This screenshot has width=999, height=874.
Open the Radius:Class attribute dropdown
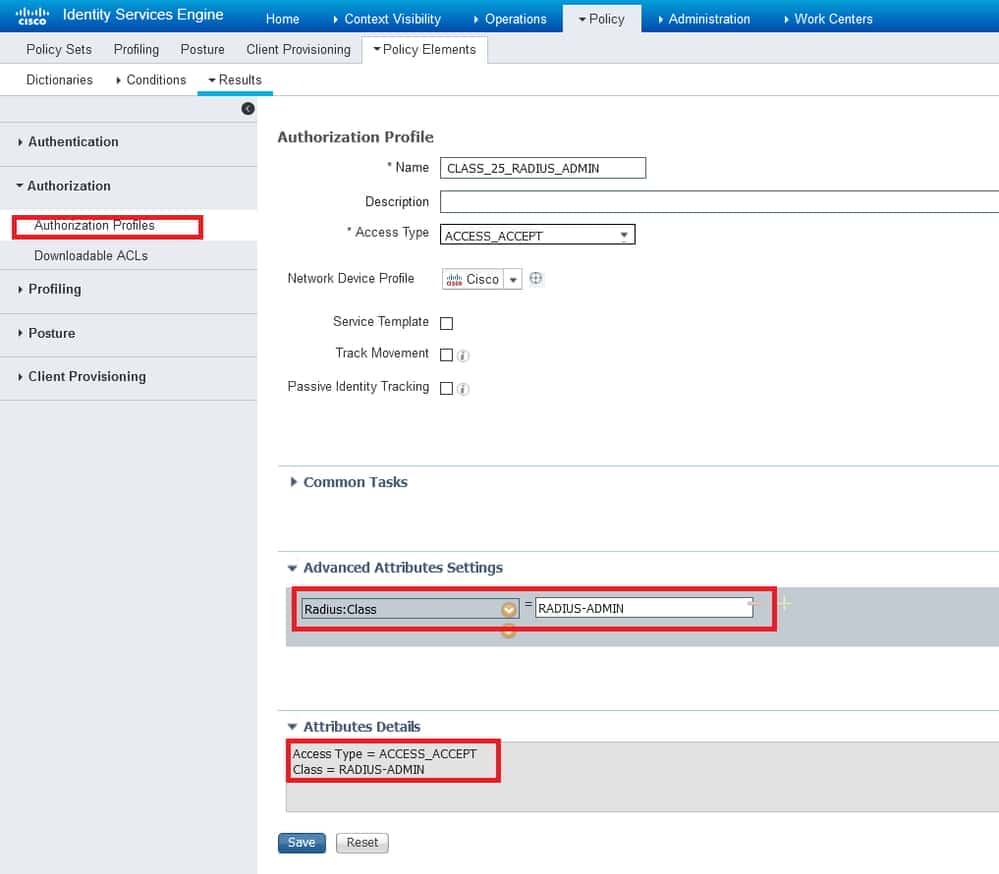(x=508, y=610)
